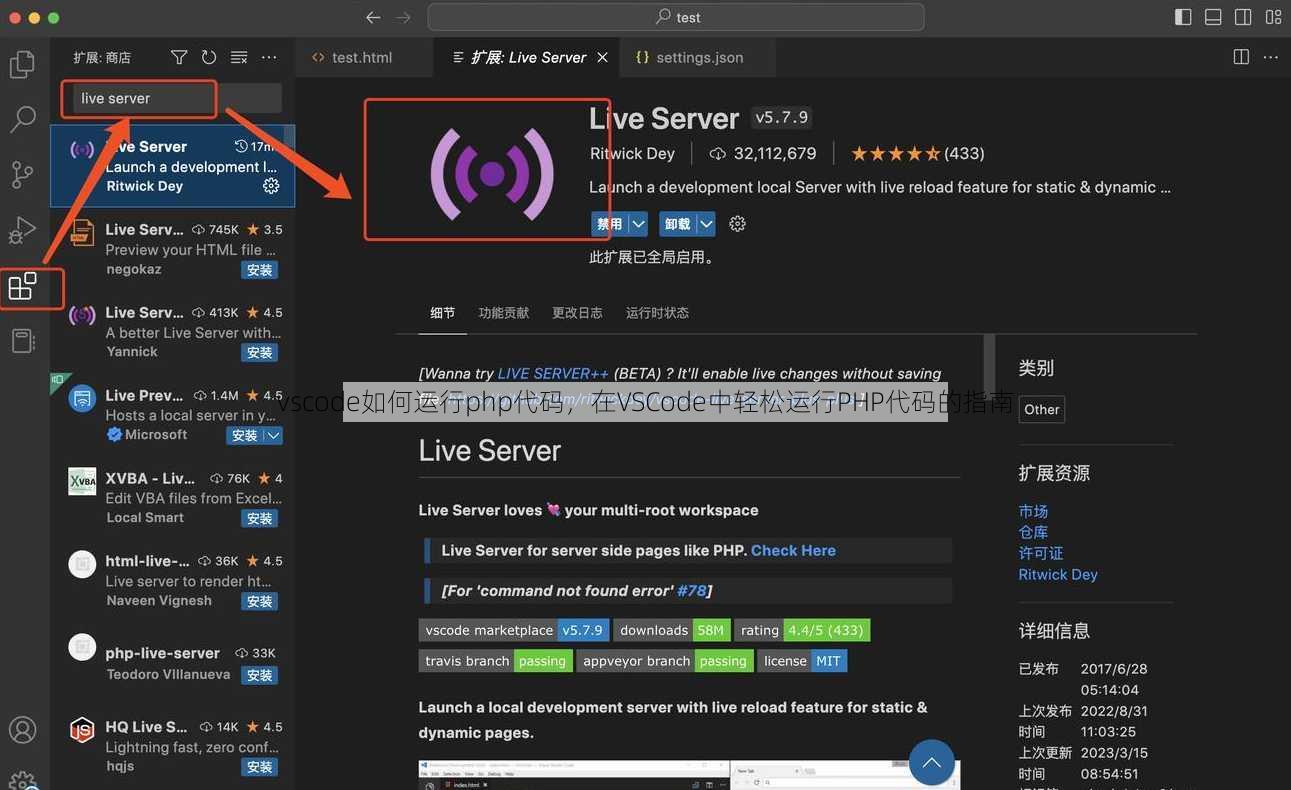Go forward with navigation arrow
1291x790 pixels.
coord(403,17)
